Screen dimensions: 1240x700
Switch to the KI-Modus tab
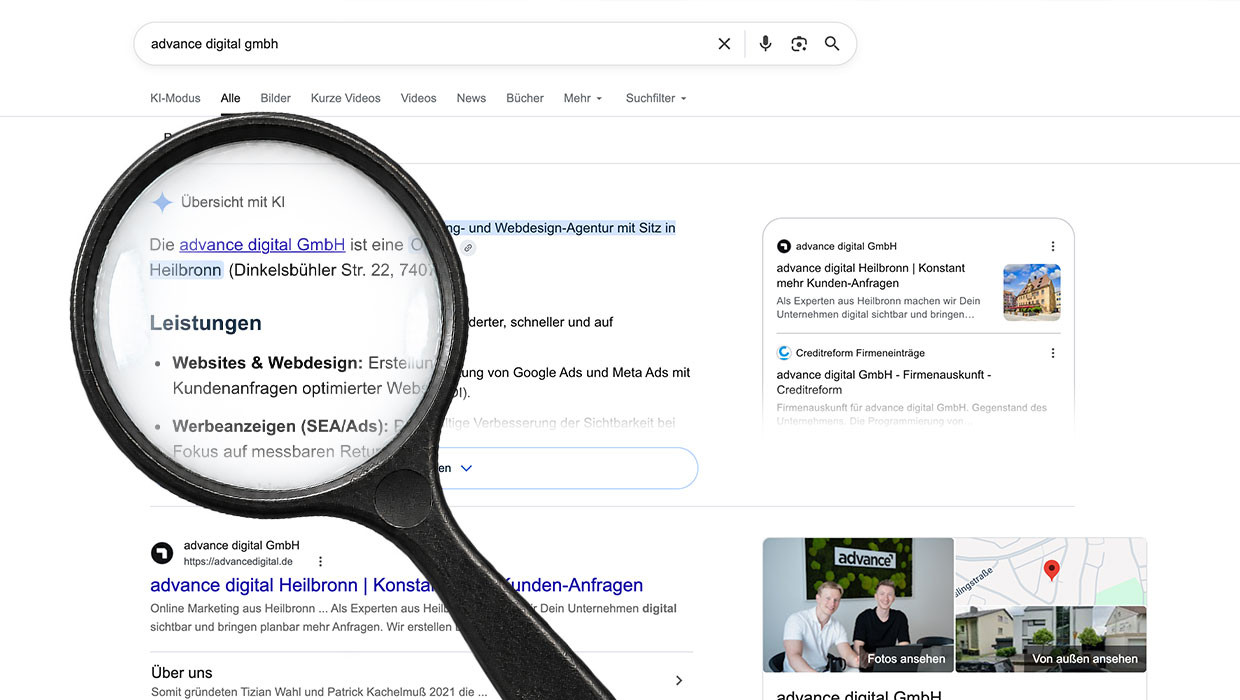click(x=175, y=98)
